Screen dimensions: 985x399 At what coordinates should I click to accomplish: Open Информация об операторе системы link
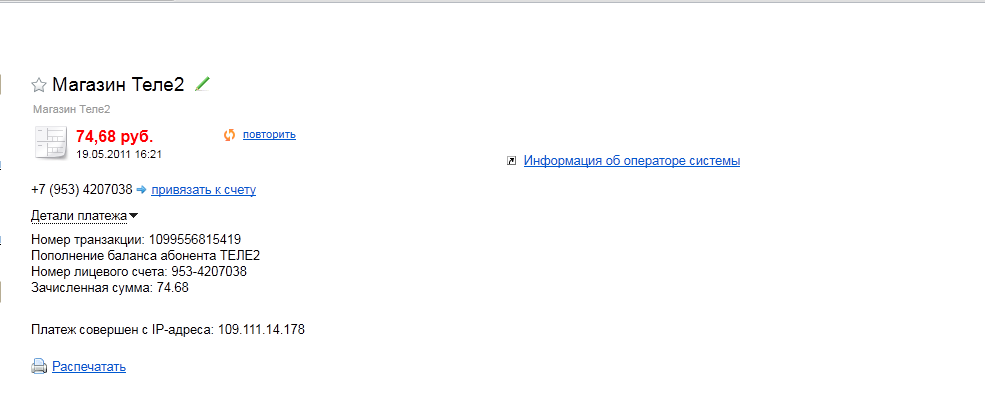tap(631, 161)
